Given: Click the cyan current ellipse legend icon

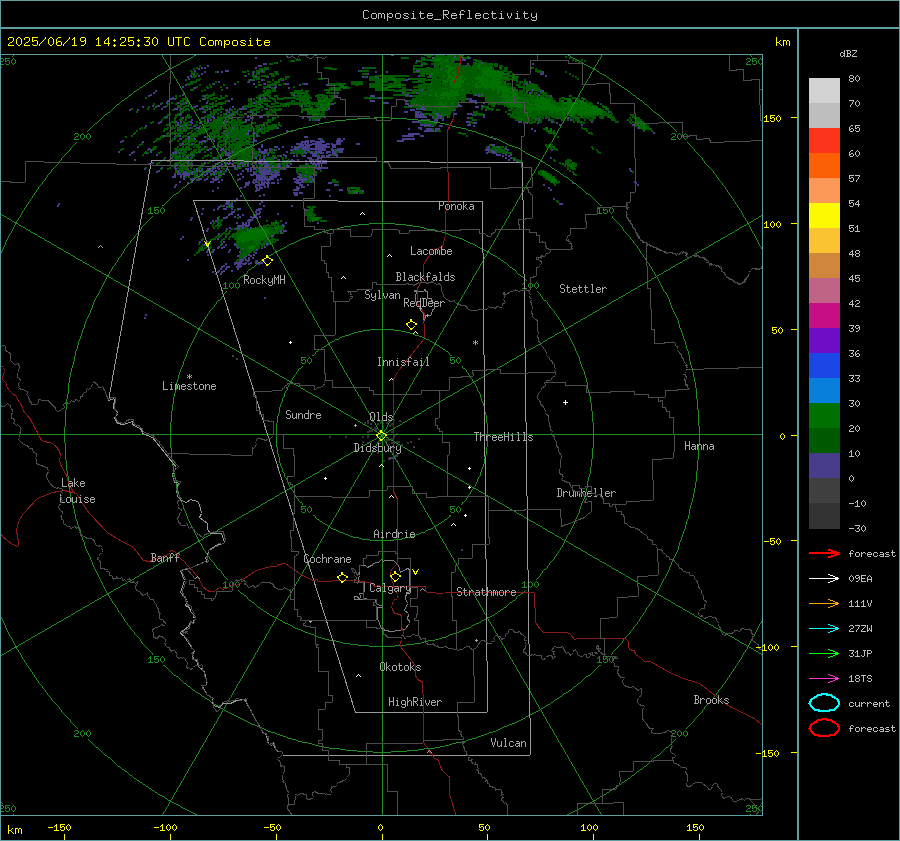Looking at the screenshot, I should click(824, 703).
